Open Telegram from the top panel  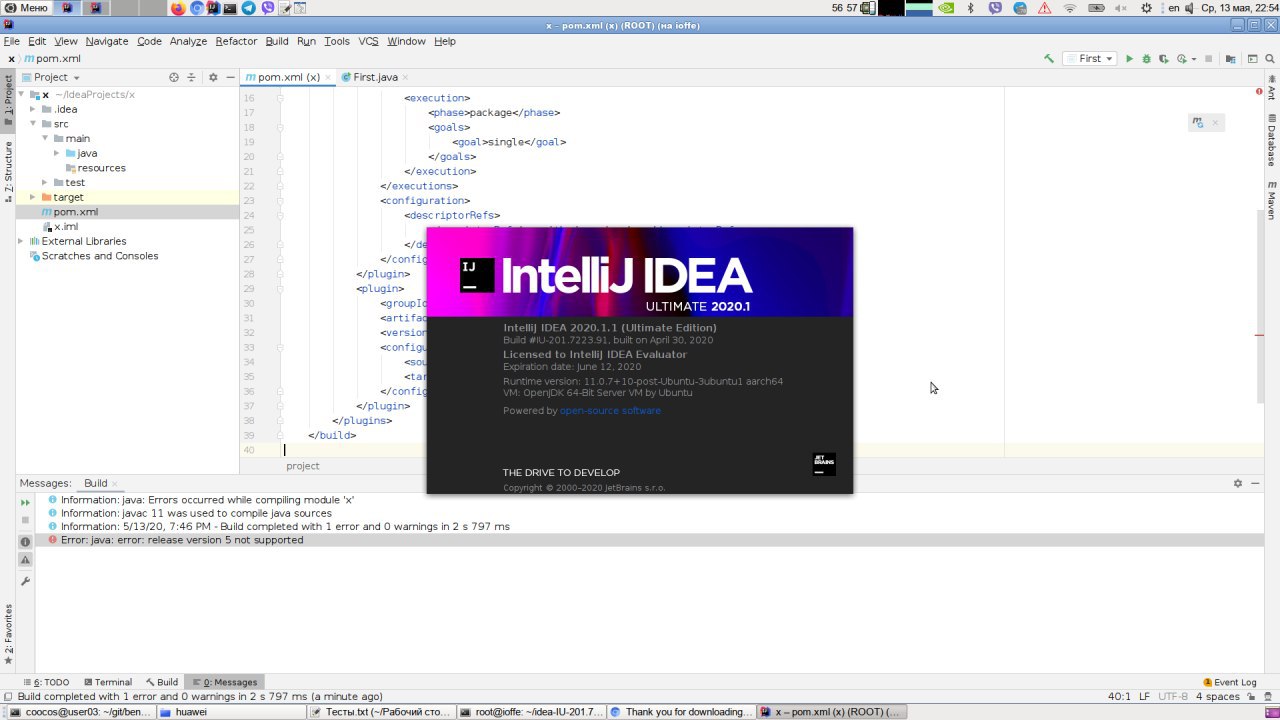click(x=249, y=8)
